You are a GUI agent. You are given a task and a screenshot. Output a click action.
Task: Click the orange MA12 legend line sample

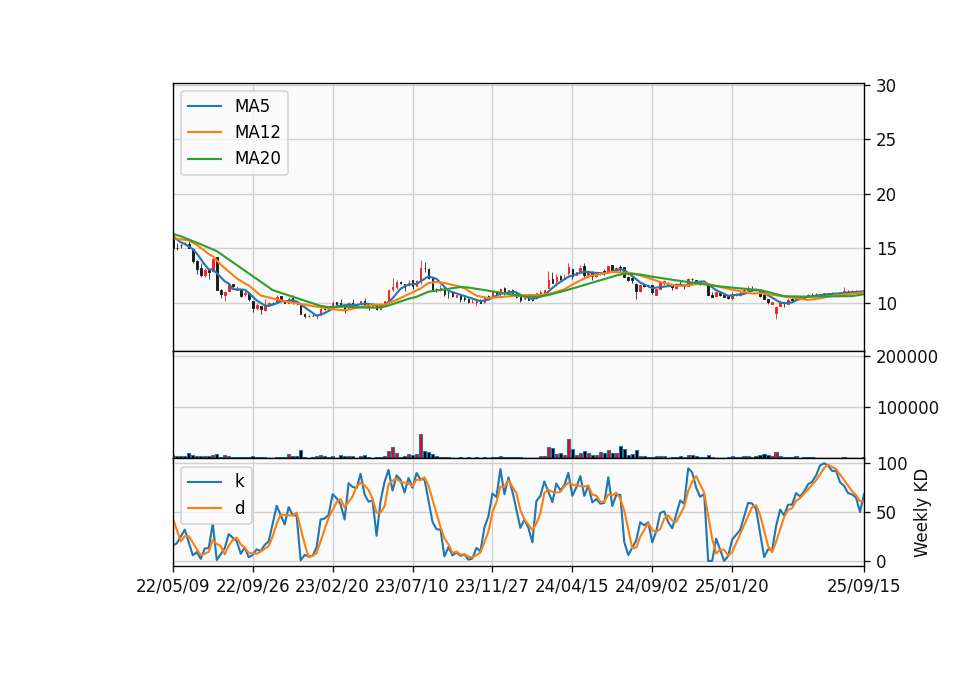(x=204, y=132)
